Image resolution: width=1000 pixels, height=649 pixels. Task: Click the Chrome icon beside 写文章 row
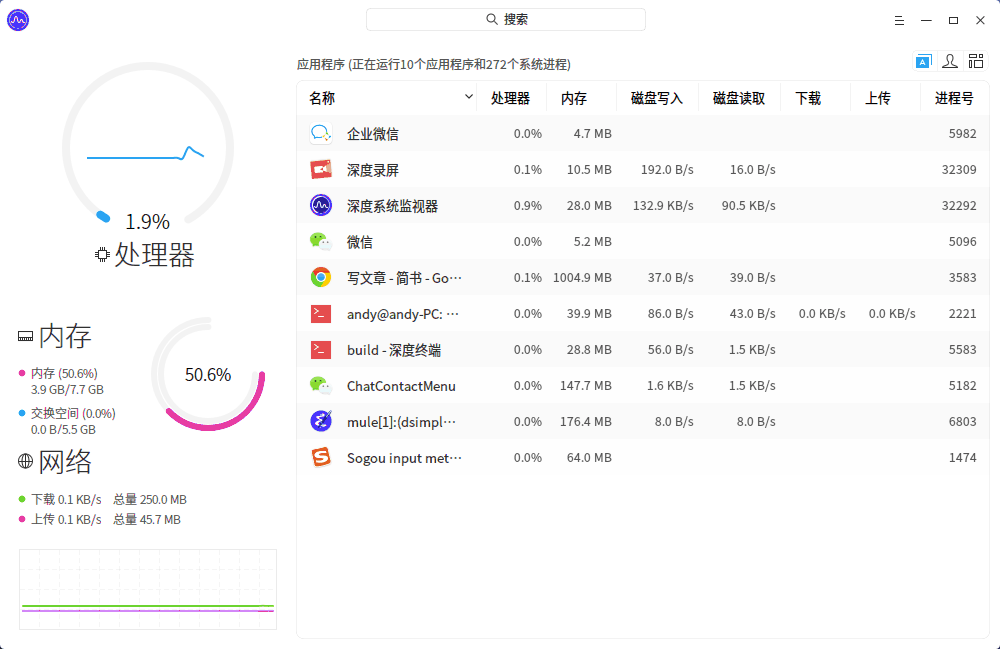[322, 277]
